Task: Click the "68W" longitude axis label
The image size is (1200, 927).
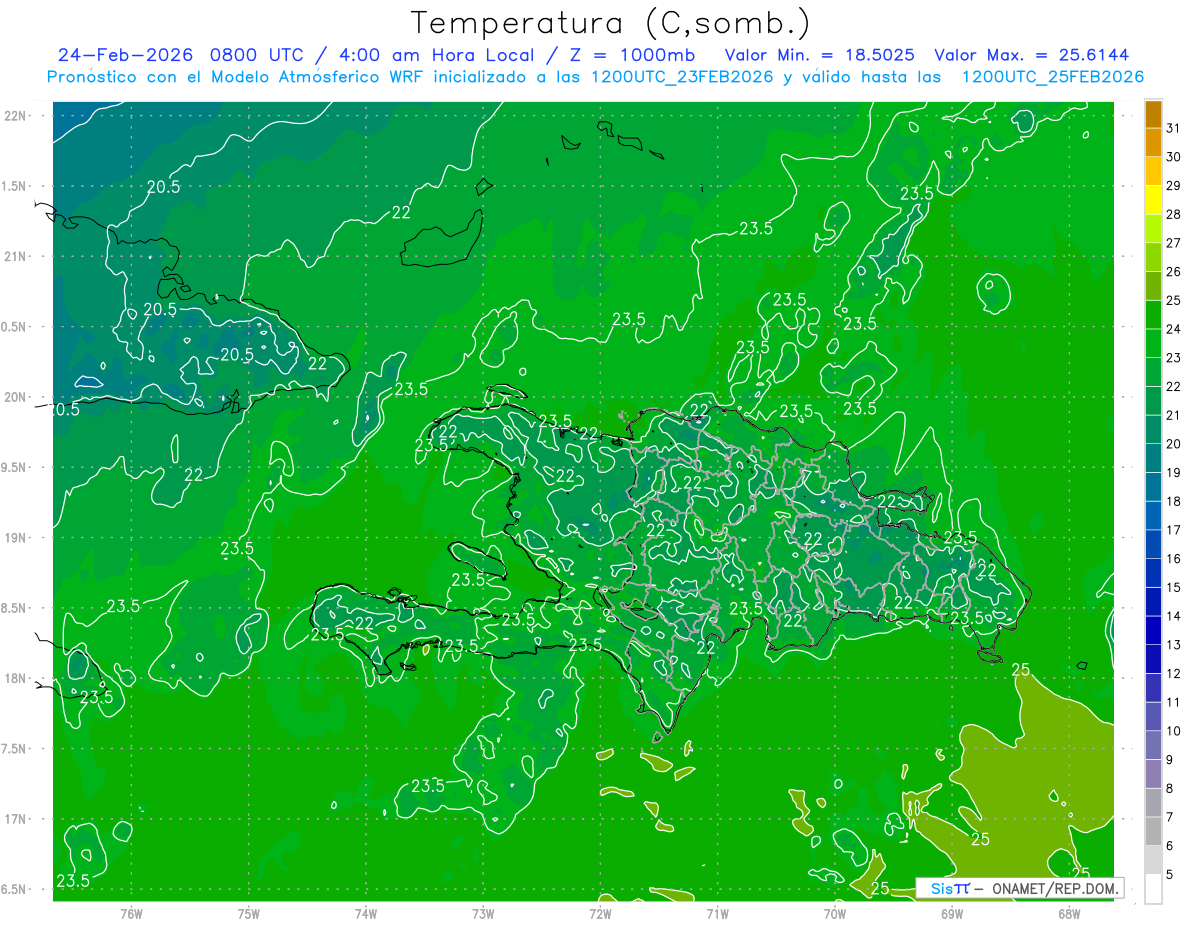Action: [x=1069, y=913]
